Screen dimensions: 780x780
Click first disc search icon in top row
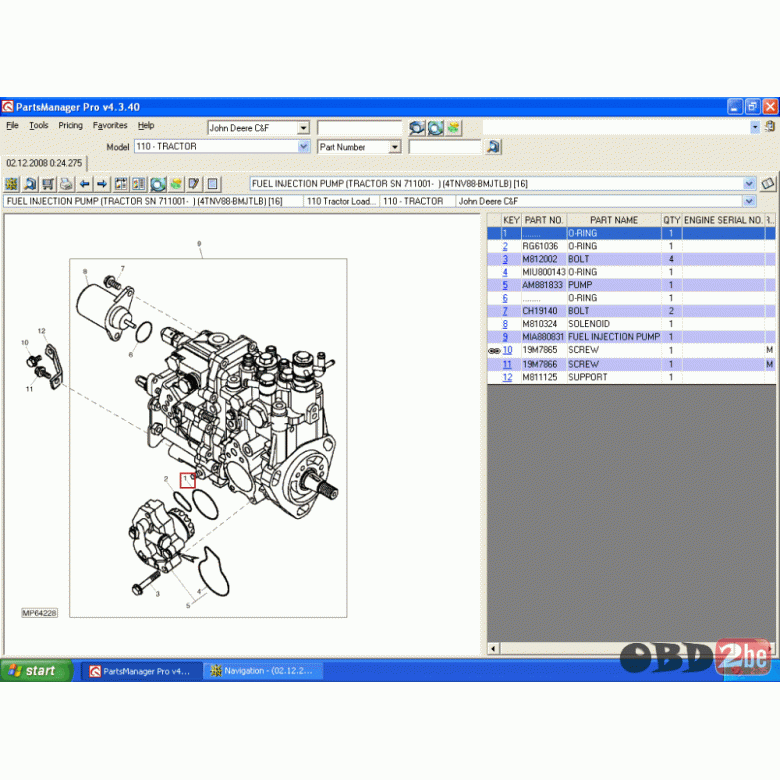(x=417, y=128)
